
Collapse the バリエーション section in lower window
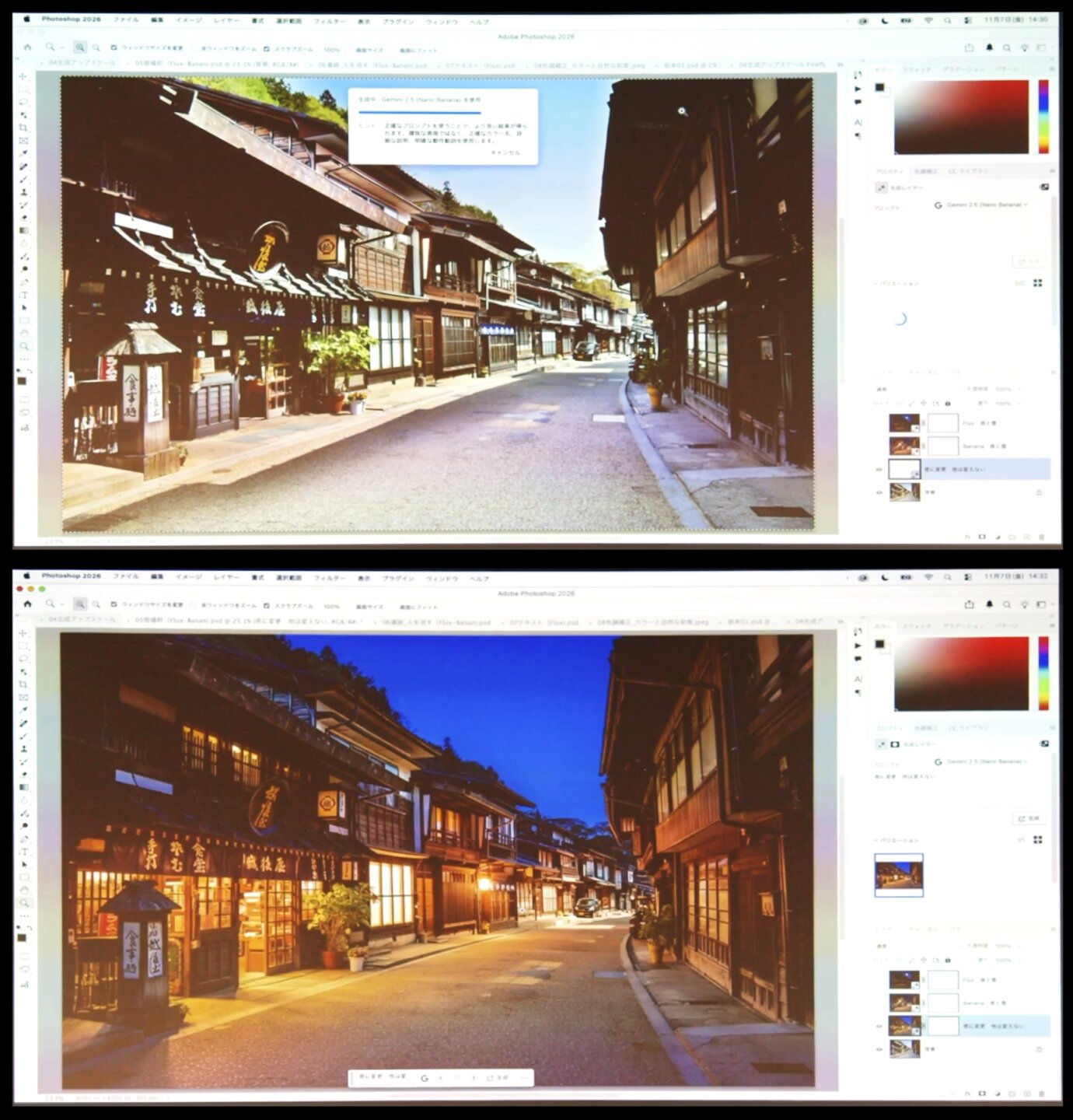[x=876, y=840]
